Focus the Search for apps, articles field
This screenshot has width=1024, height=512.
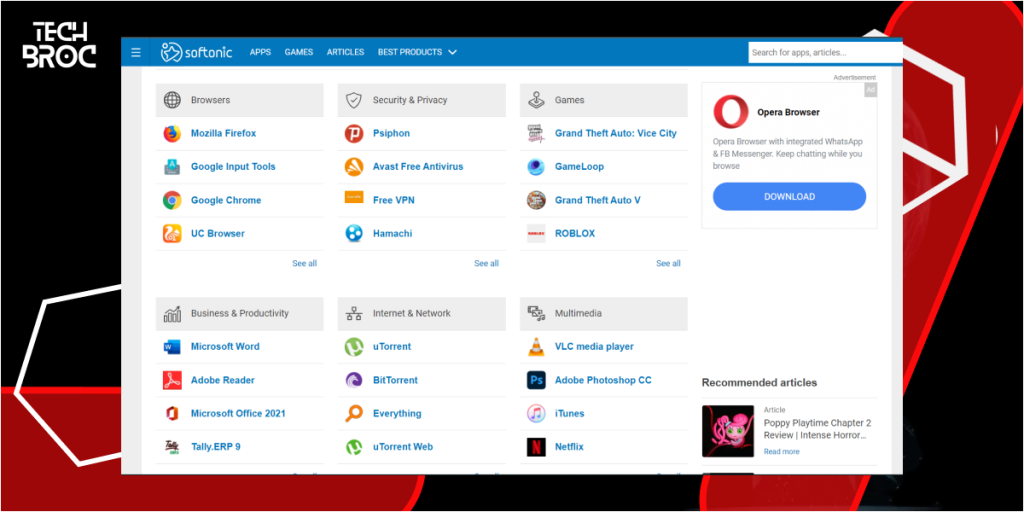(x=825, y=52)
